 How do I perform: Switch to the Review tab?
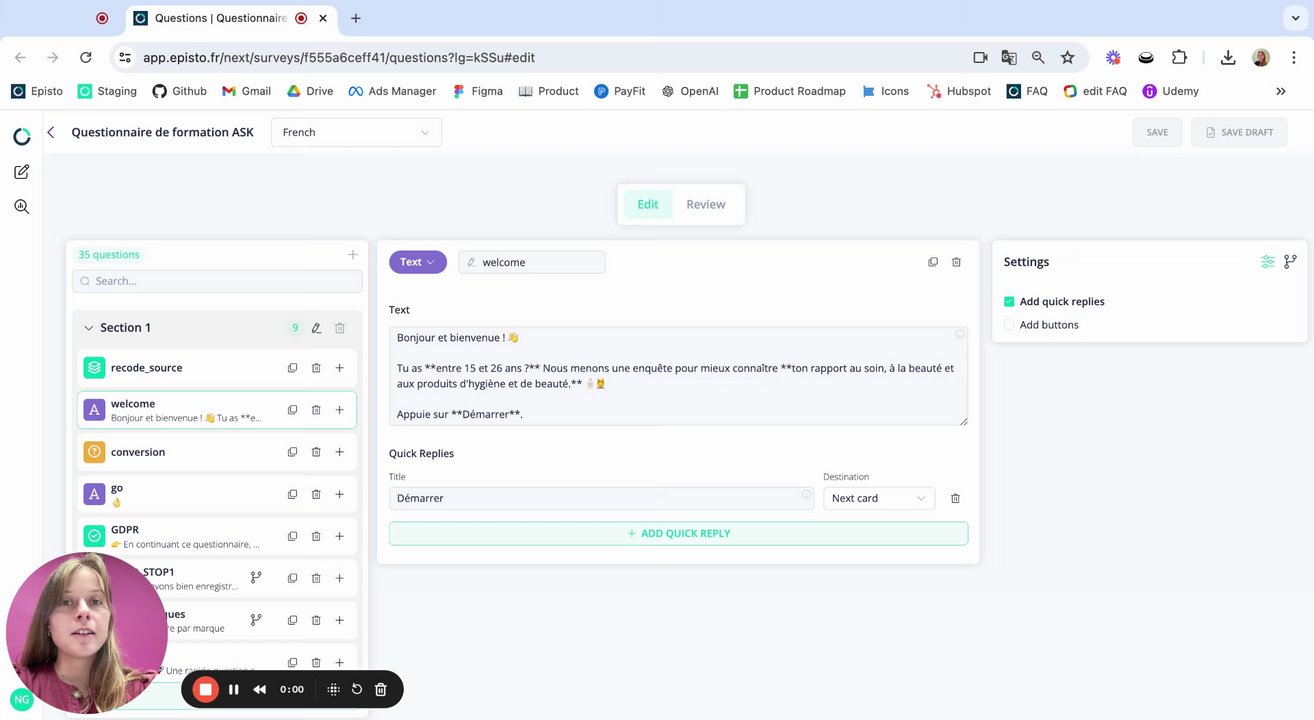[706, 204]
